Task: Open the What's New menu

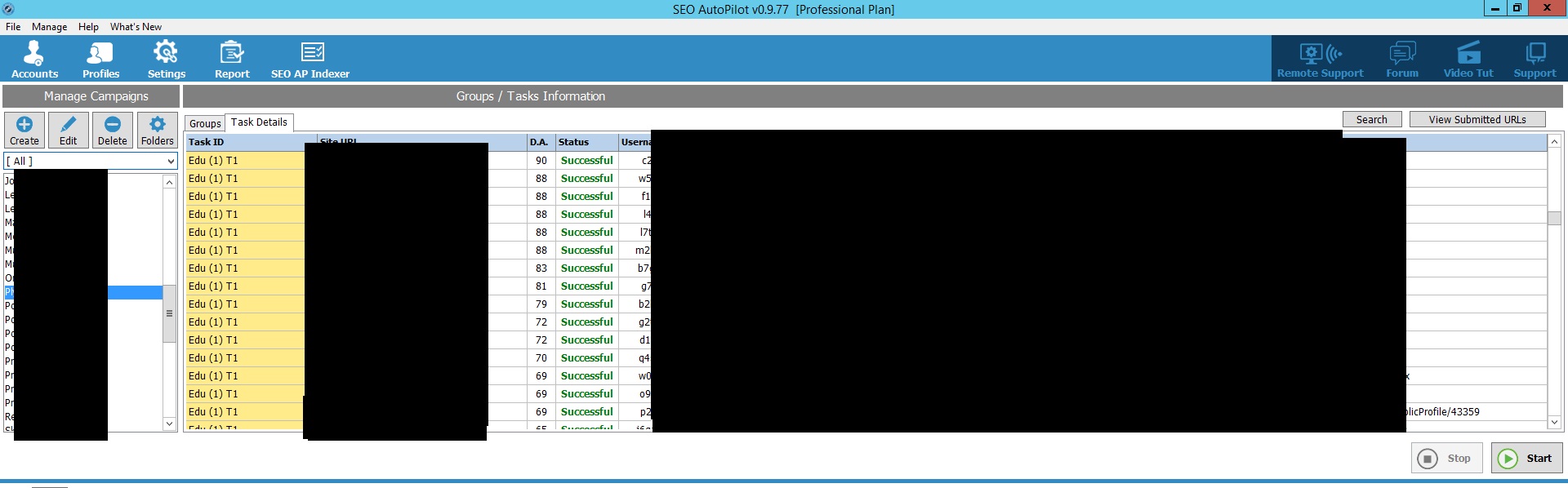Action: (x=136, y=27)
